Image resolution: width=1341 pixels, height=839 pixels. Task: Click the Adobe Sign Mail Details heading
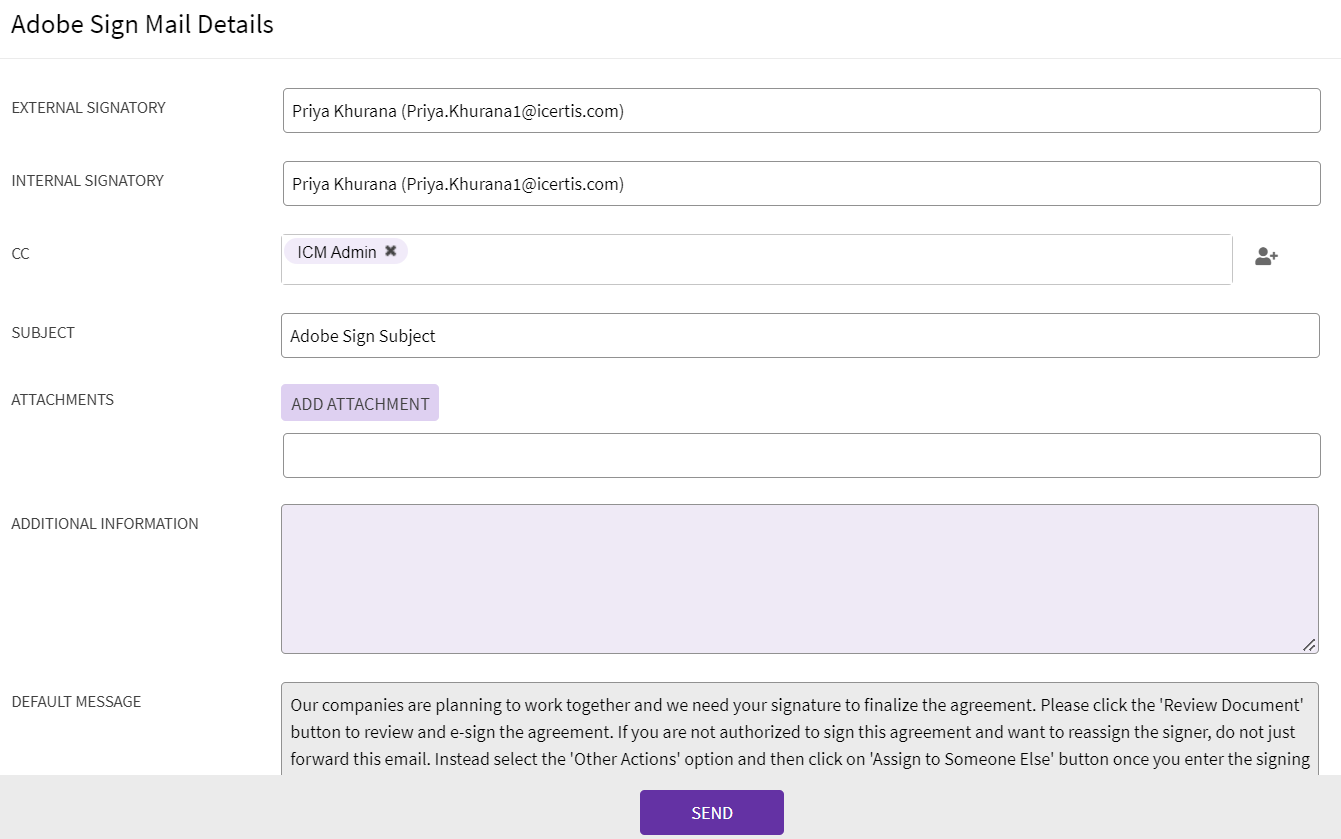(x=142, y=25)
